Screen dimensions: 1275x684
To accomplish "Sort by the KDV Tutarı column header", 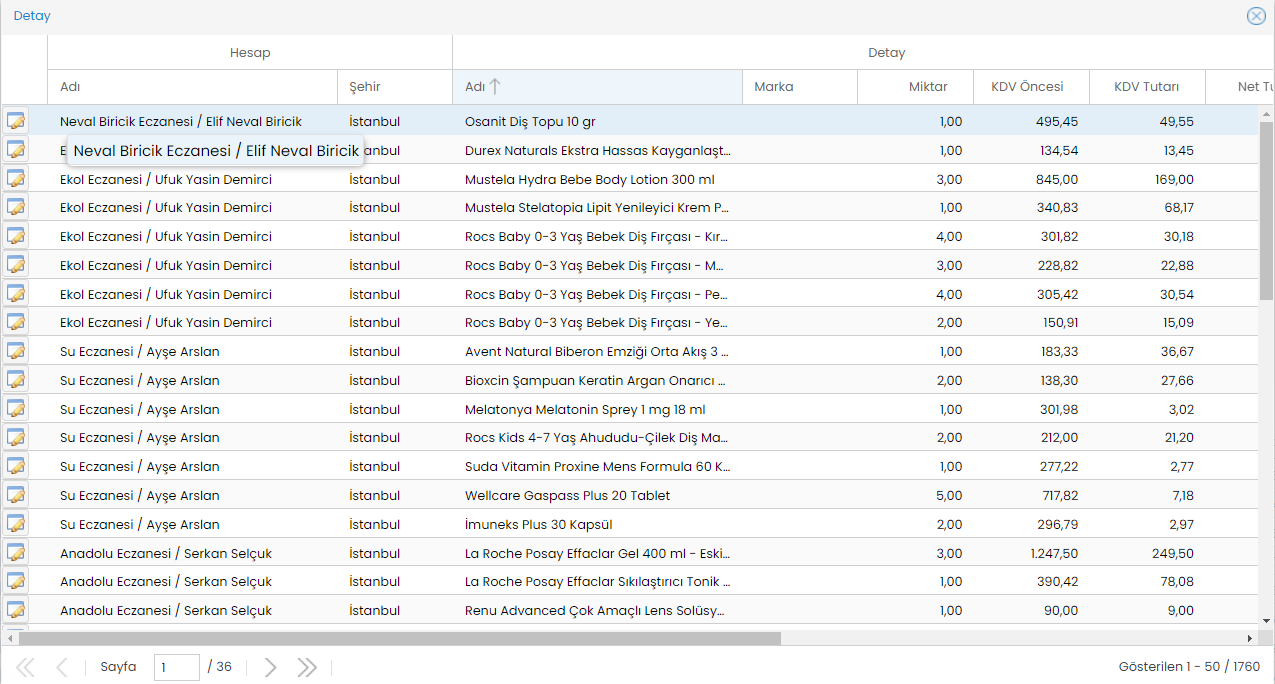I will [x=1147, y=87].
